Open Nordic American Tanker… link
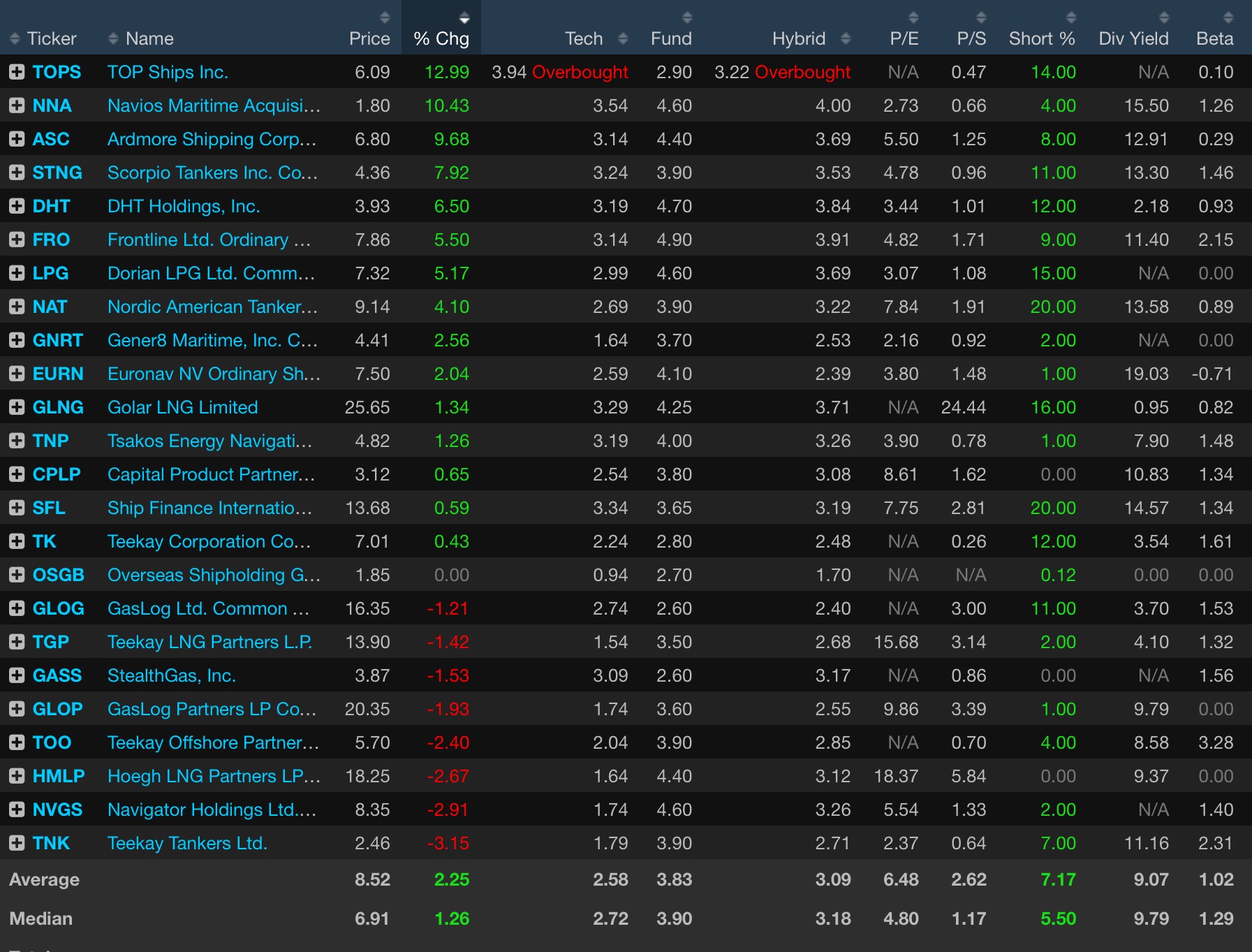The width and height of the screenshot is (1252, 952). pos(213,307)
